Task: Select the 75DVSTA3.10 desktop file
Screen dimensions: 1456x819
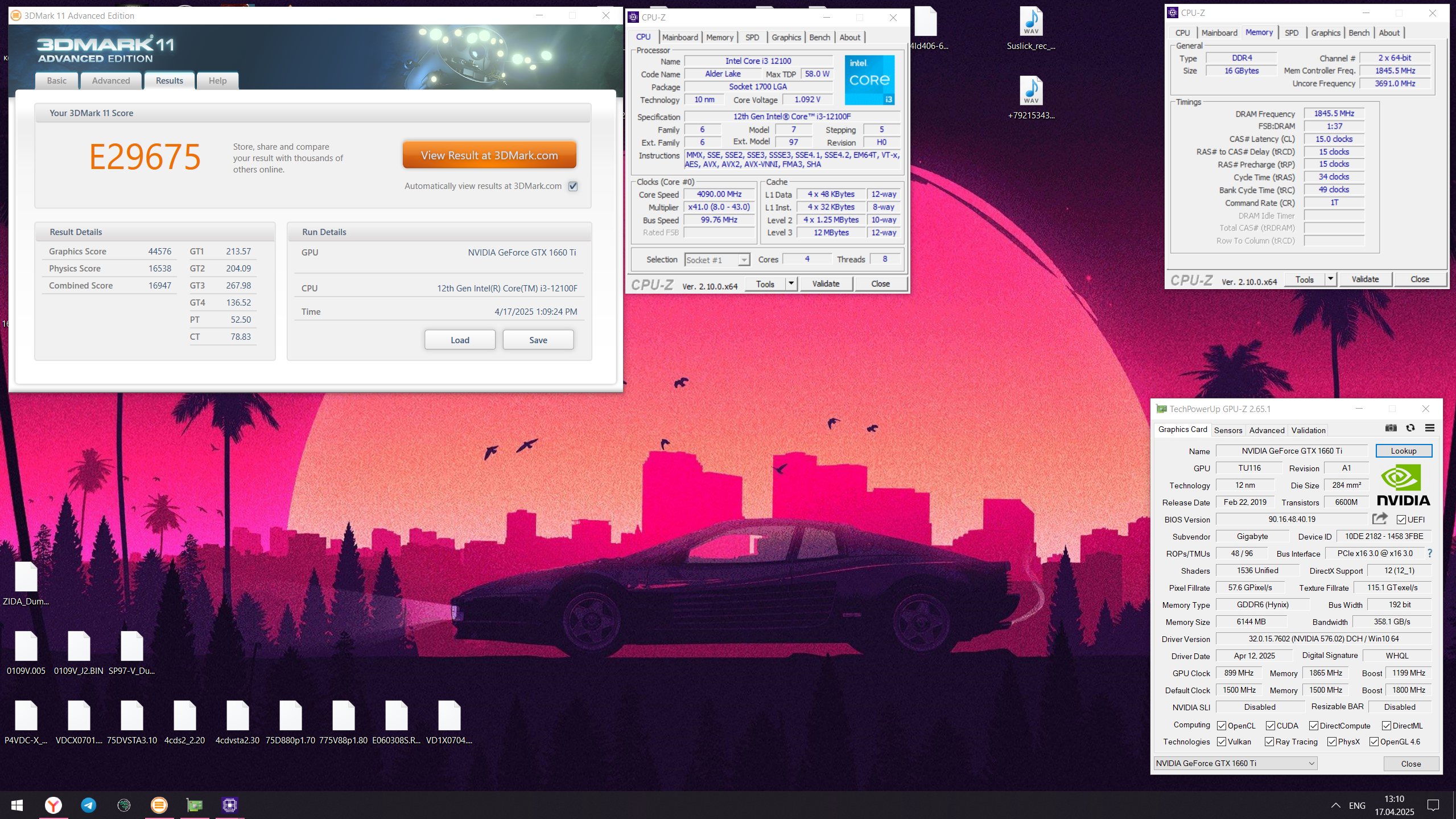Action: click(132, 723)
